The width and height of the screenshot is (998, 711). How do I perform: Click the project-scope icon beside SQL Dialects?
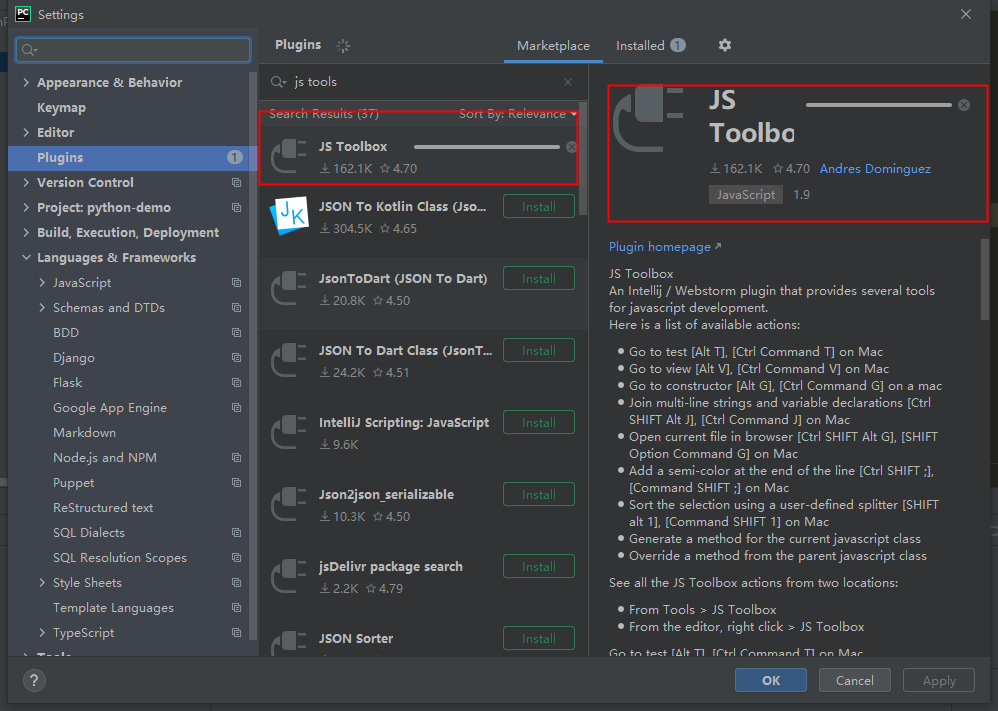tap(236, 533)
